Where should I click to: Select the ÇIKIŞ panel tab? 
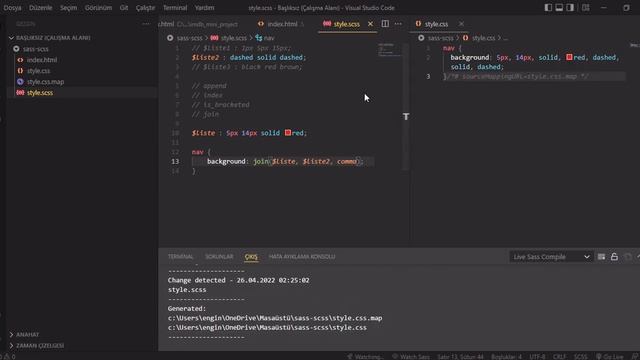coord(251,257)
